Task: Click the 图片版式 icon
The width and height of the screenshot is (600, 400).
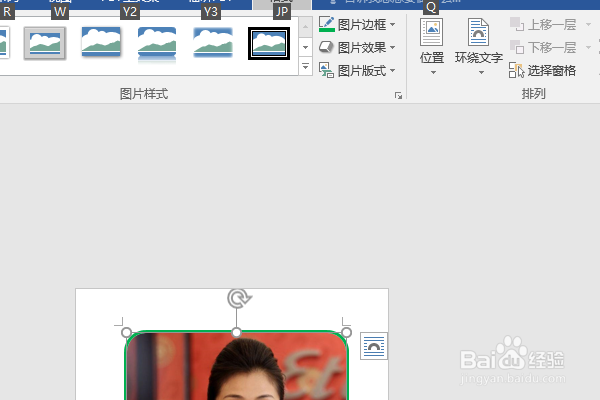Action: pyautogui.click(x=326, y=70)
